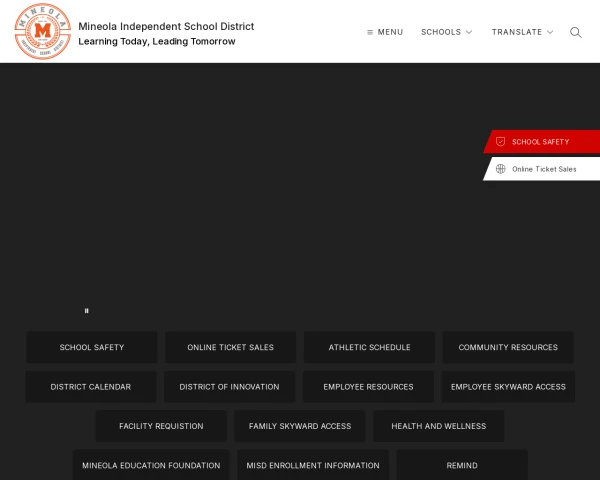
Task: Click the globe icon beside Online Ticket Sales
Action: coord(500,169)
